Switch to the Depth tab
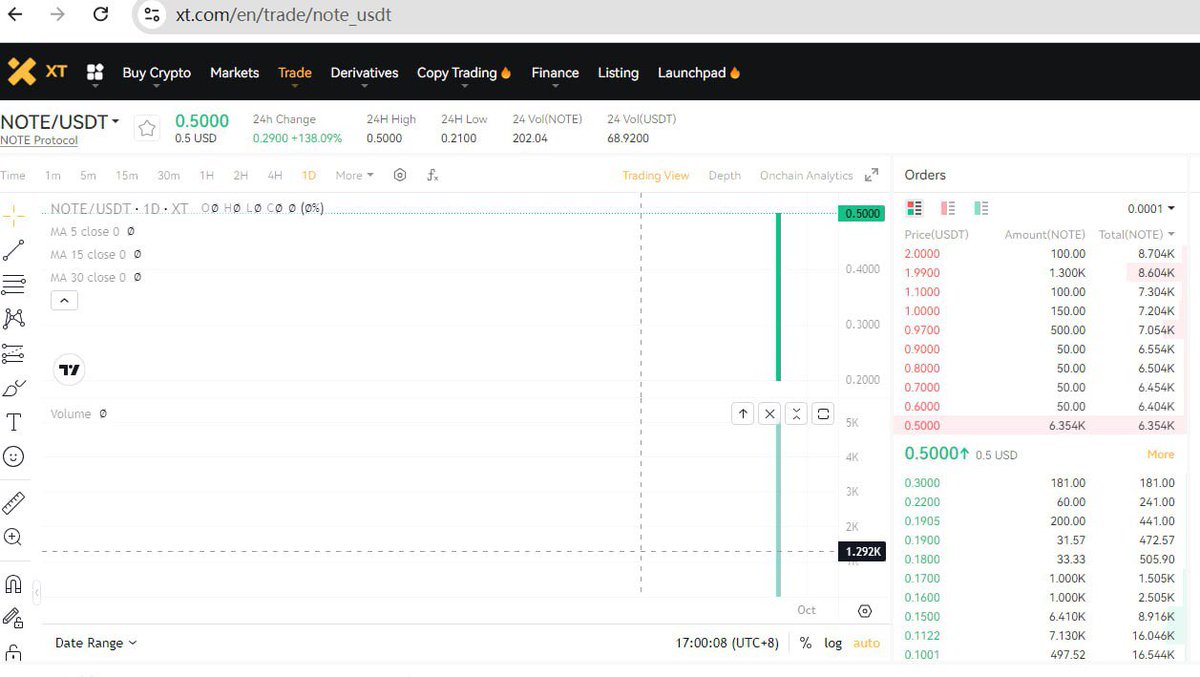This screenshot has height=677, width=1200. [x=724, y=175]
